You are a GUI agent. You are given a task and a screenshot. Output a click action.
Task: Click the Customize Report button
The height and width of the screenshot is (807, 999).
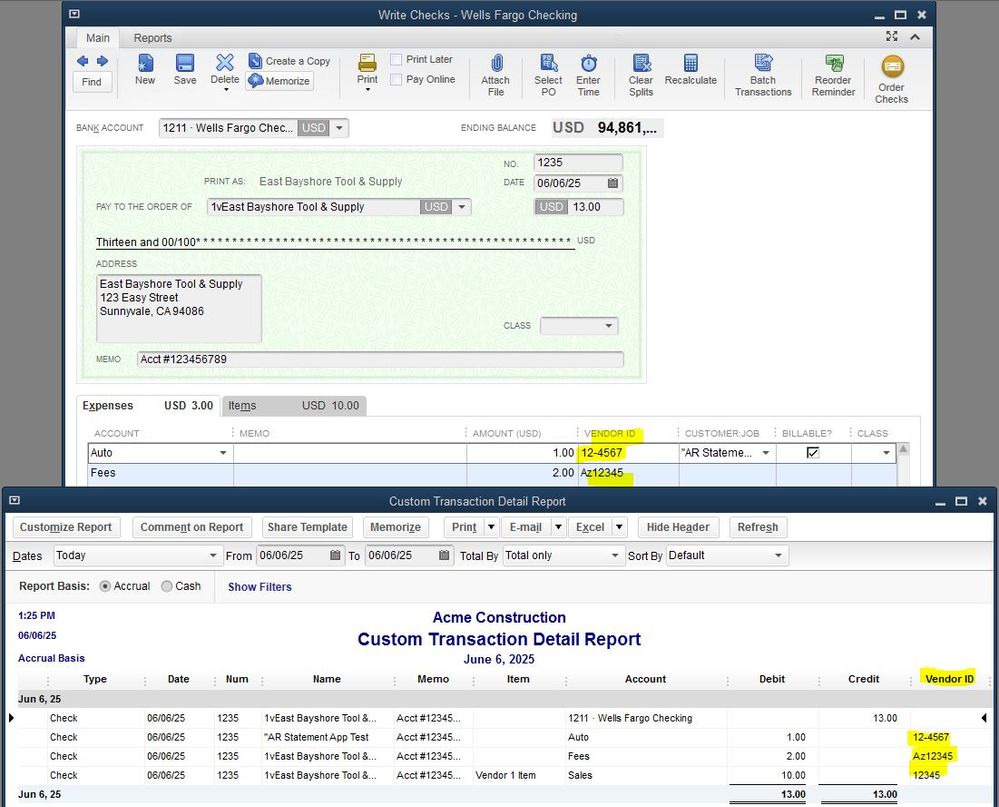(x=66, y=527)
